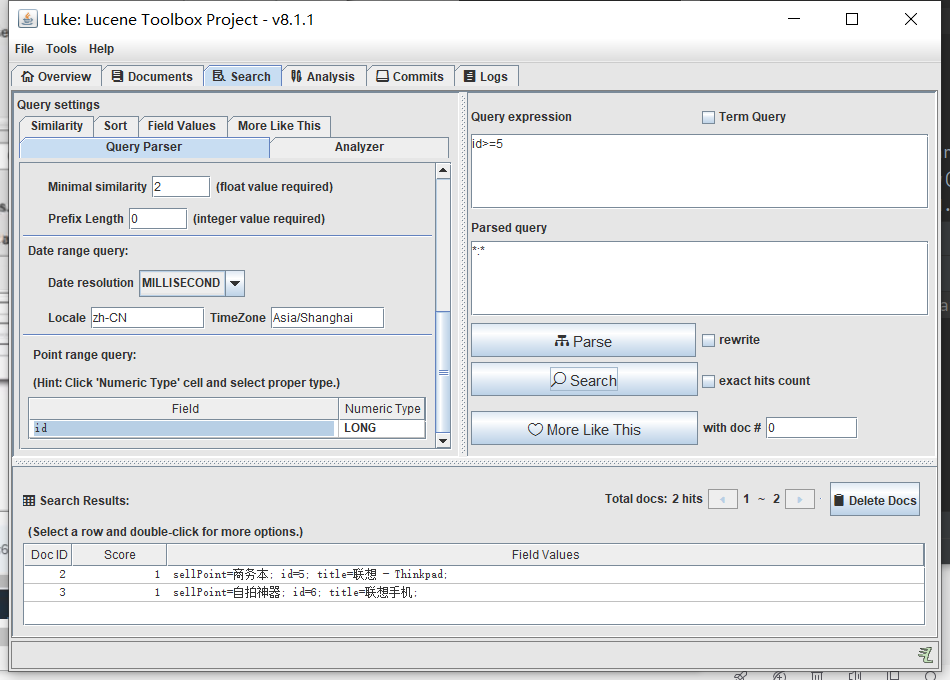The height and width of the screenshot is (680, 950).
Task: Go to previous results page arrow
Action: tap(723, 499)
